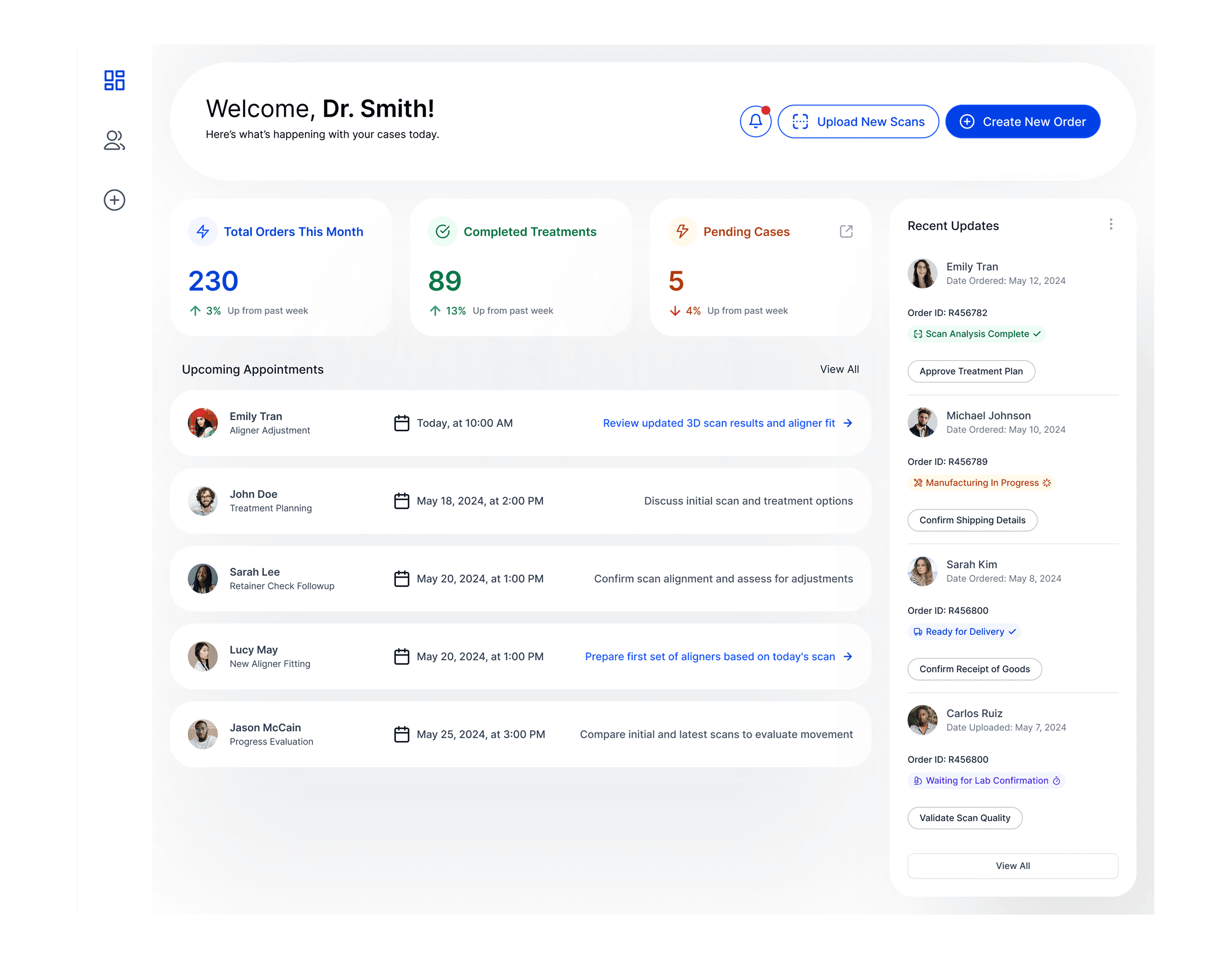Image resolution: width=1232 pixels, height=959 pixels.
Task: Click the Completed Treatments checkmark icon
Action: 443,231
